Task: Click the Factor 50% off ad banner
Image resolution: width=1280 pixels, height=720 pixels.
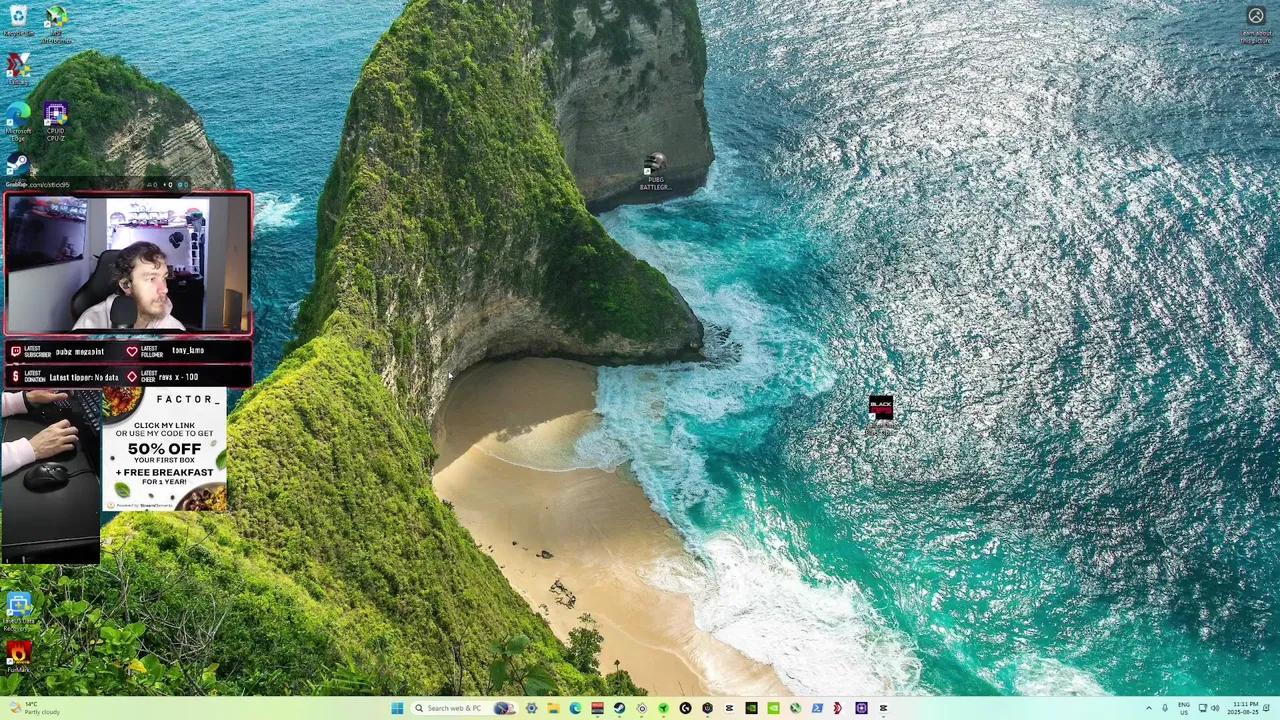Action: (x=164, y=450)
